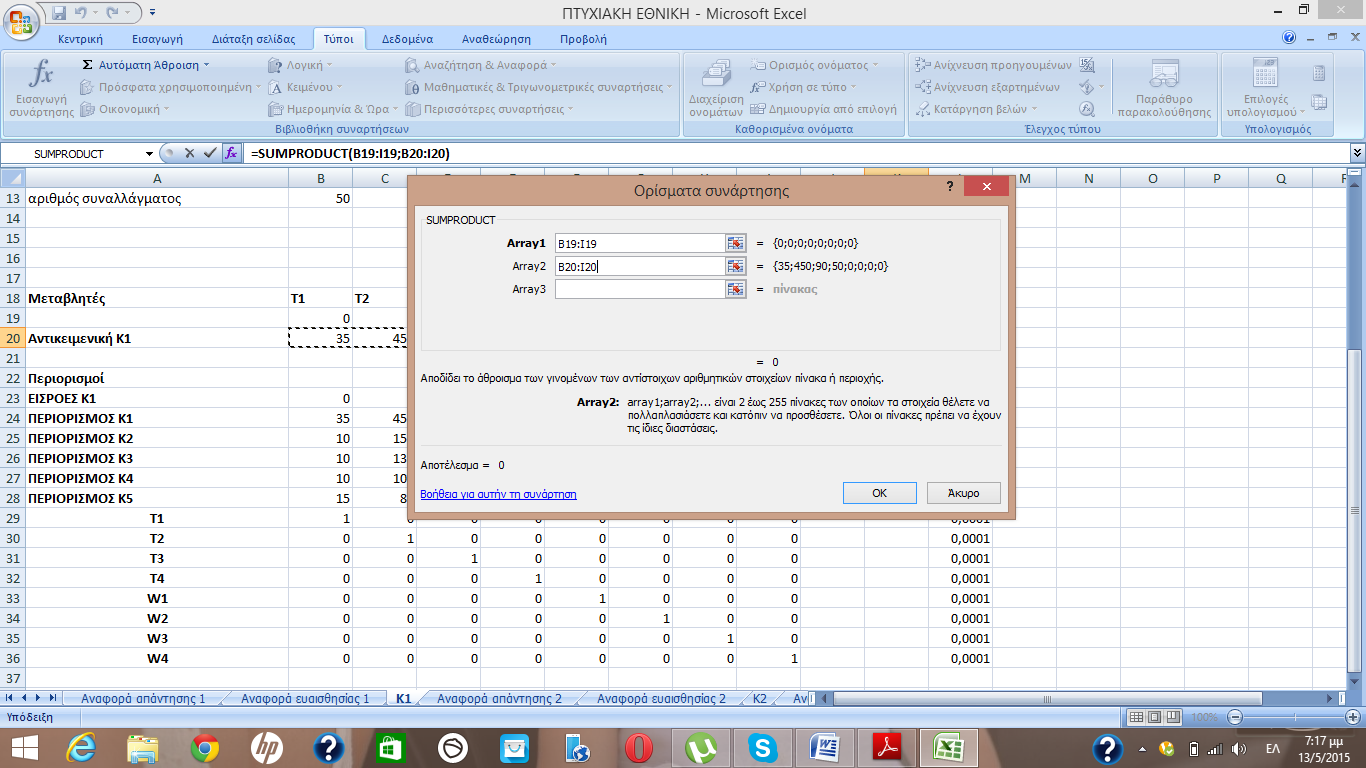This screenshot has width=1366, height=768.
Task: Collapse dialog using Array2 range selector icon
Action: point(736,266)
